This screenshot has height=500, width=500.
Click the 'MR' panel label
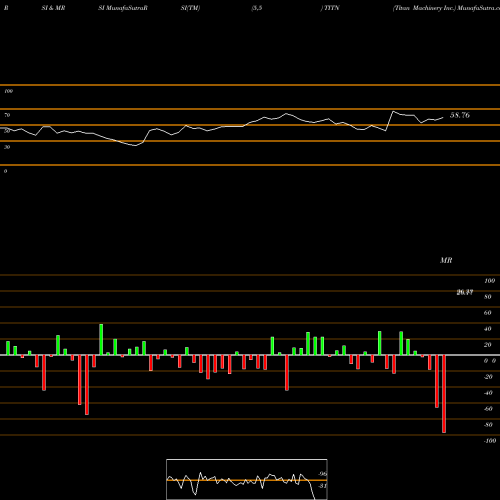coord(446,260)
